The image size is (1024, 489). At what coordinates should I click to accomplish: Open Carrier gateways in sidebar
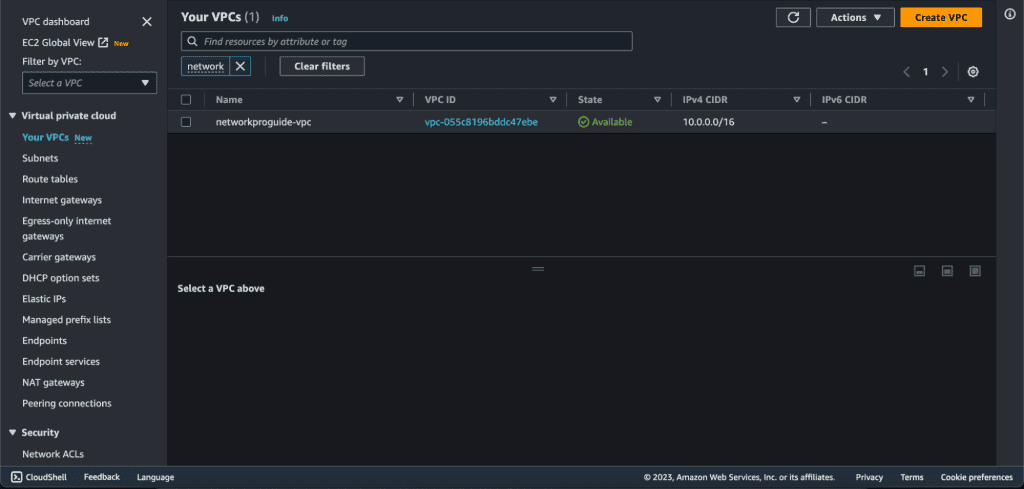(59, 257)
